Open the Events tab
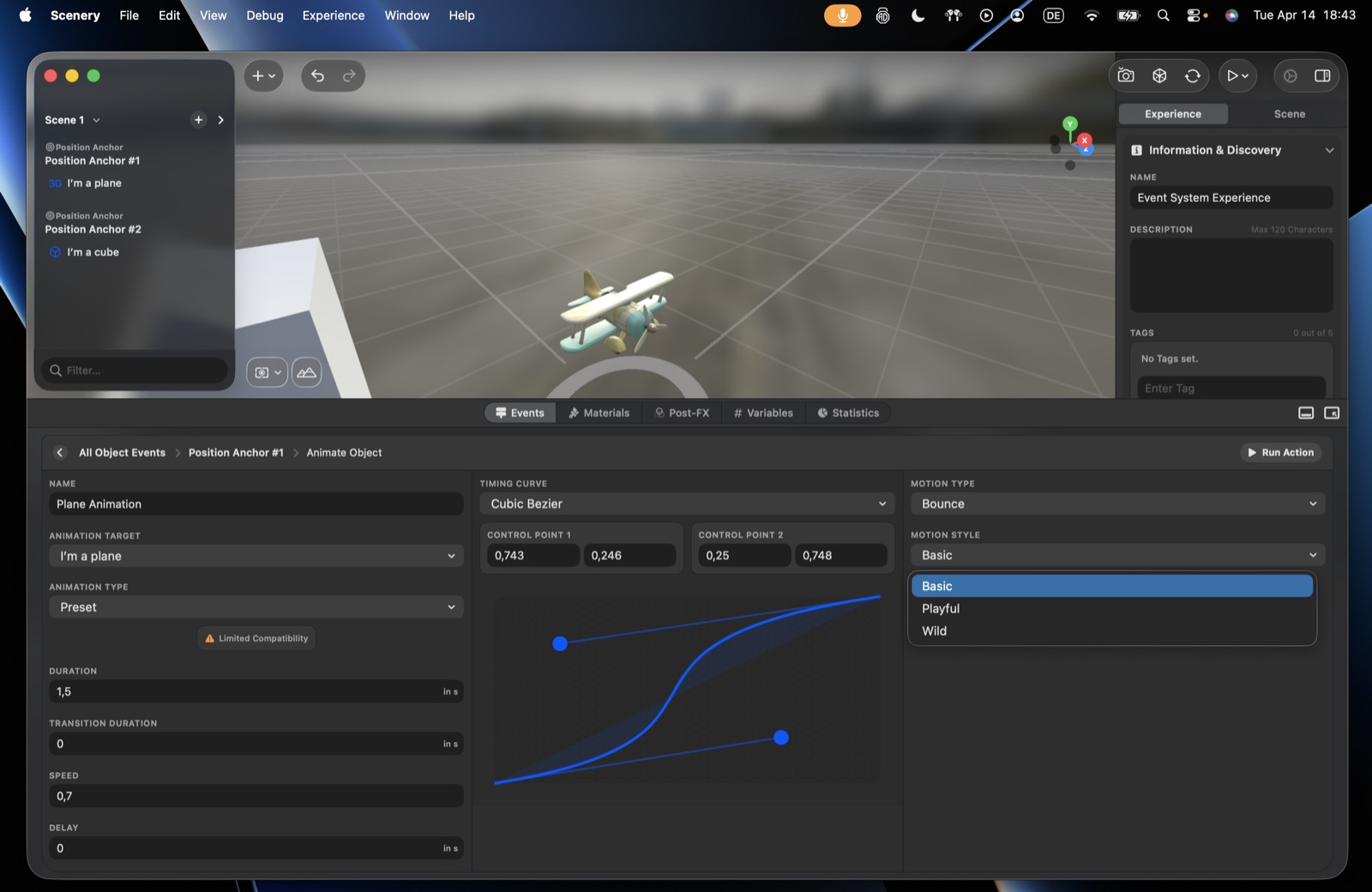 [521, 413]
